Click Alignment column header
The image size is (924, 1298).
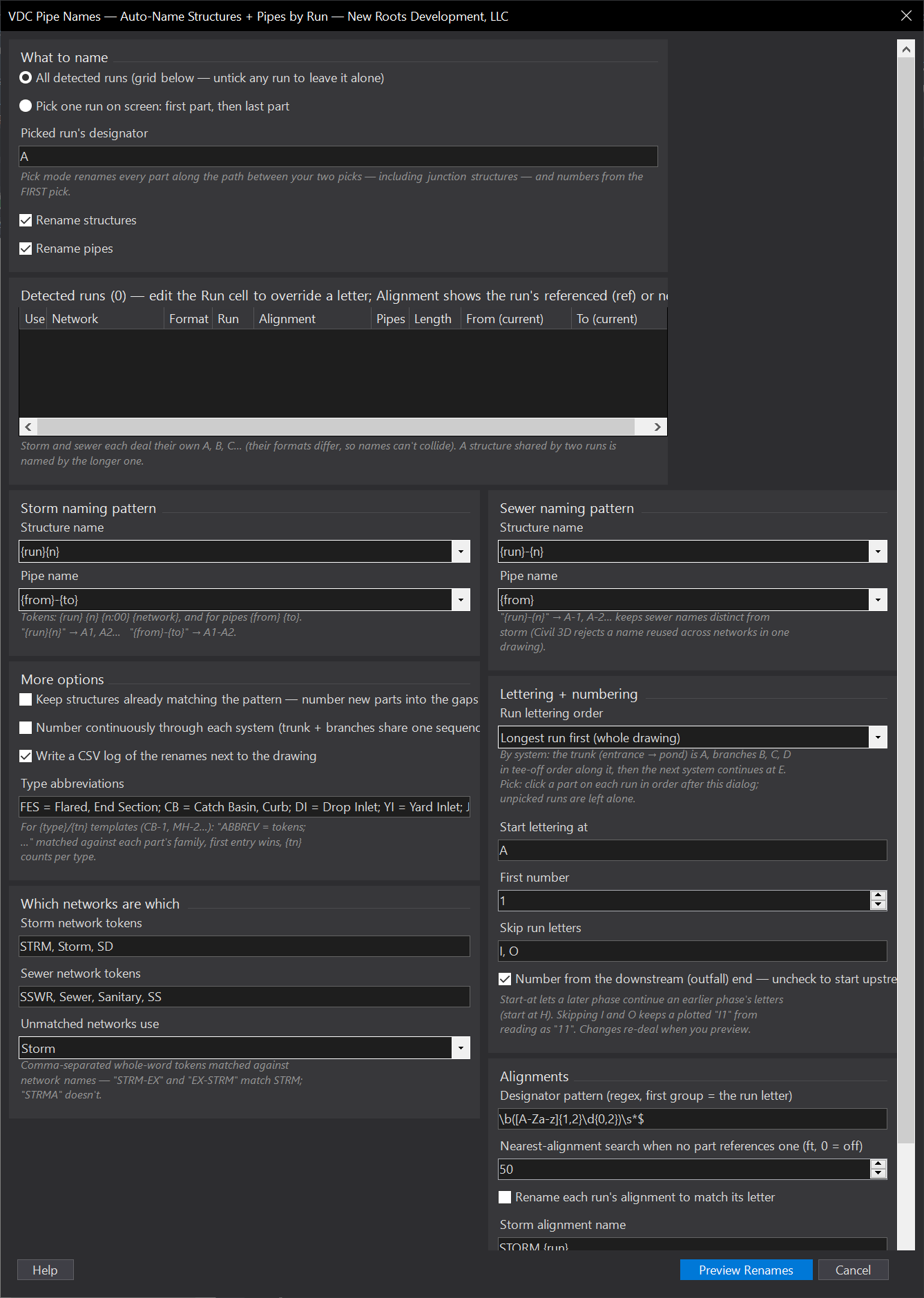pyautogui.click(x=313, y=319)
